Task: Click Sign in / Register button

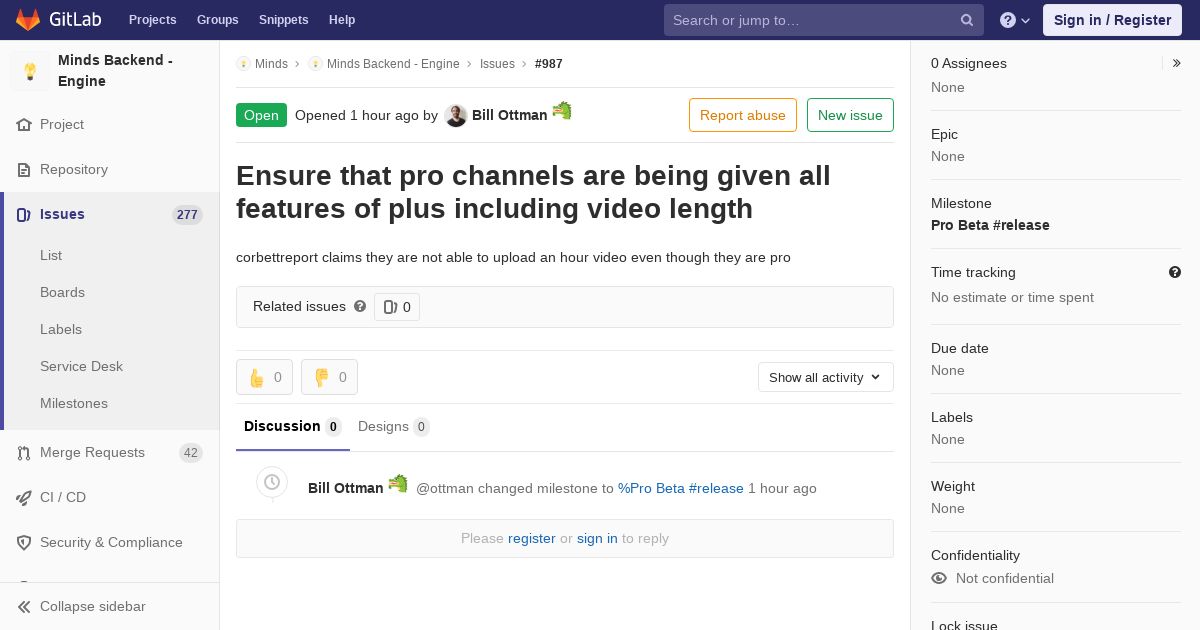Action: pyautogui.click(x=1112, y=20)
